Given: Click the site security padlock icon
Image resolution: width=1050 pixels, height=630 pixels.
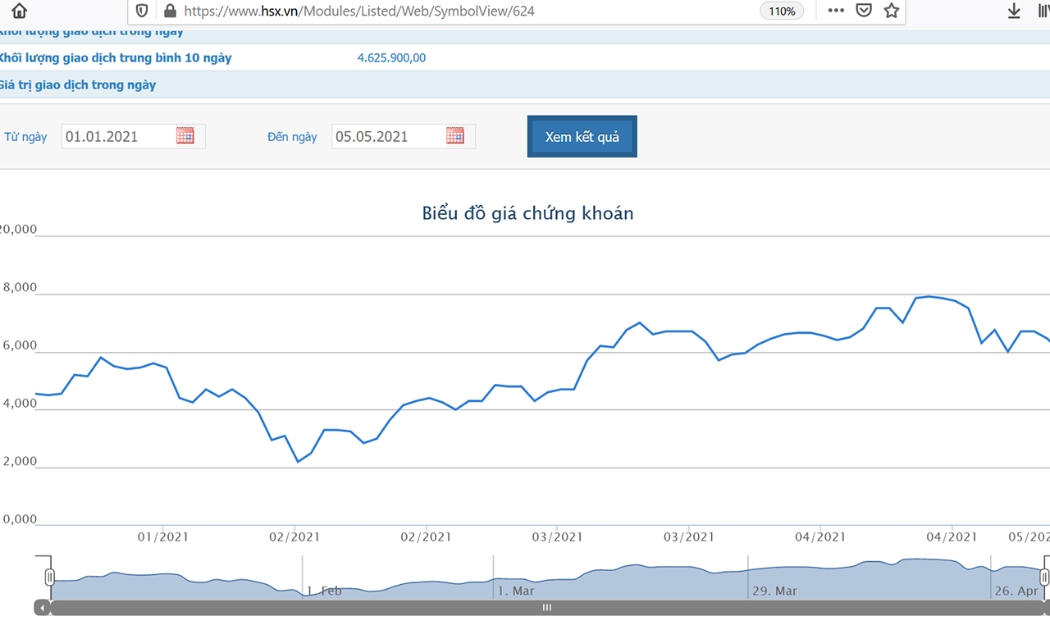Looking at the screenshot, I should click(170, 11).
